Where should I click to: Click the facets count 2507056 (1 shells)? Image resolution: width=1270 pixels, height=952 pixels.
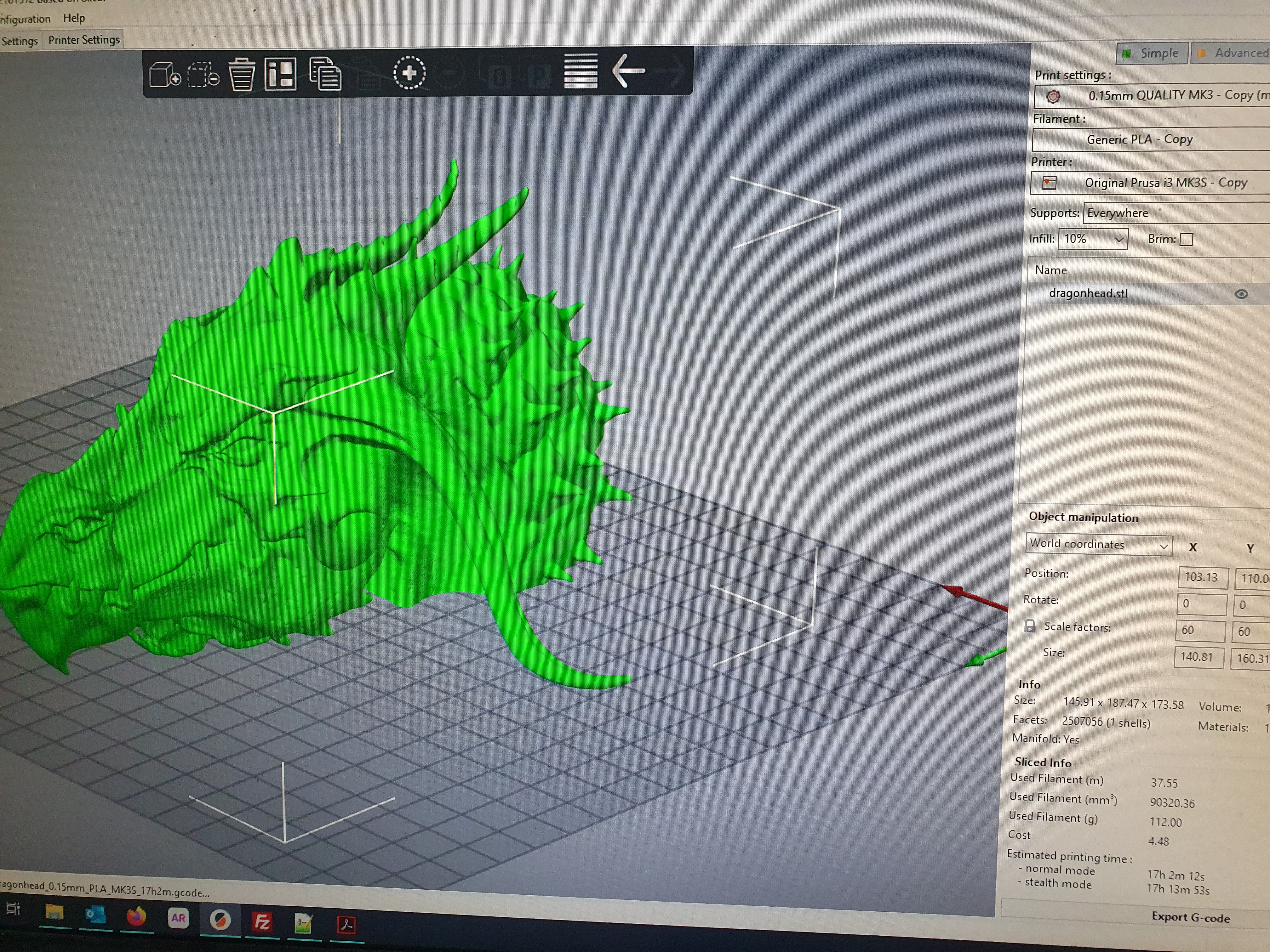pos(1106,722)
